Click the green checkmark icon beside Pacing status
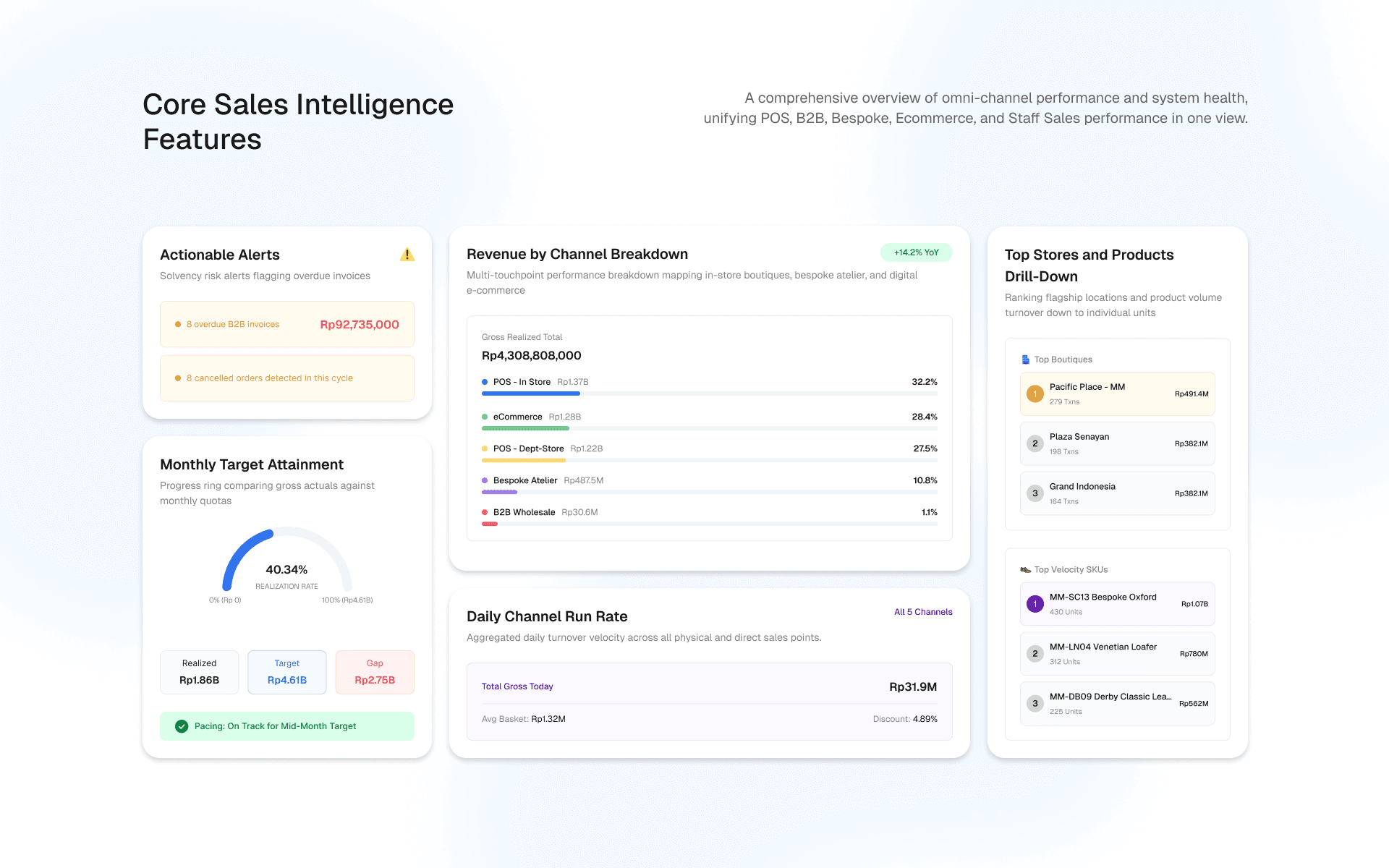The image size is (1389, 868). coord(182,726)
